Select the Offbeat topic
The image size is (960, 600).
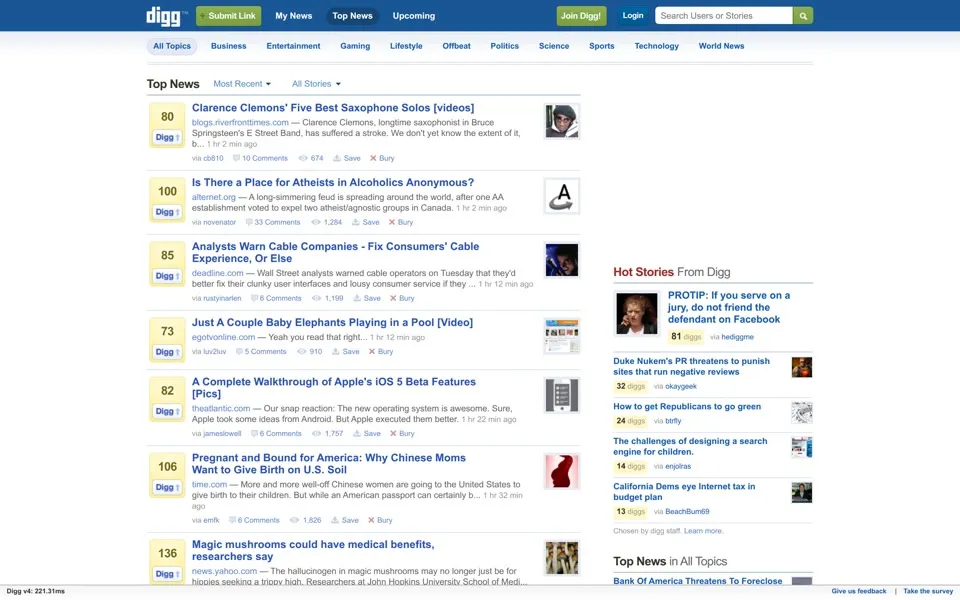[x=456, y=46]
